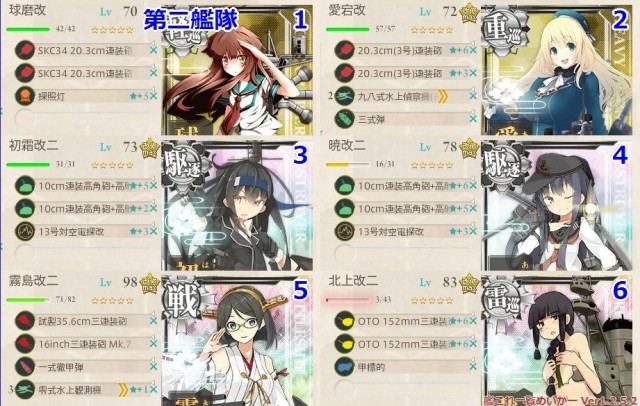Screen dimensions: 640x406
Task: Open Atago's heavy cruiser card image
Action: (x=557, y=70)
